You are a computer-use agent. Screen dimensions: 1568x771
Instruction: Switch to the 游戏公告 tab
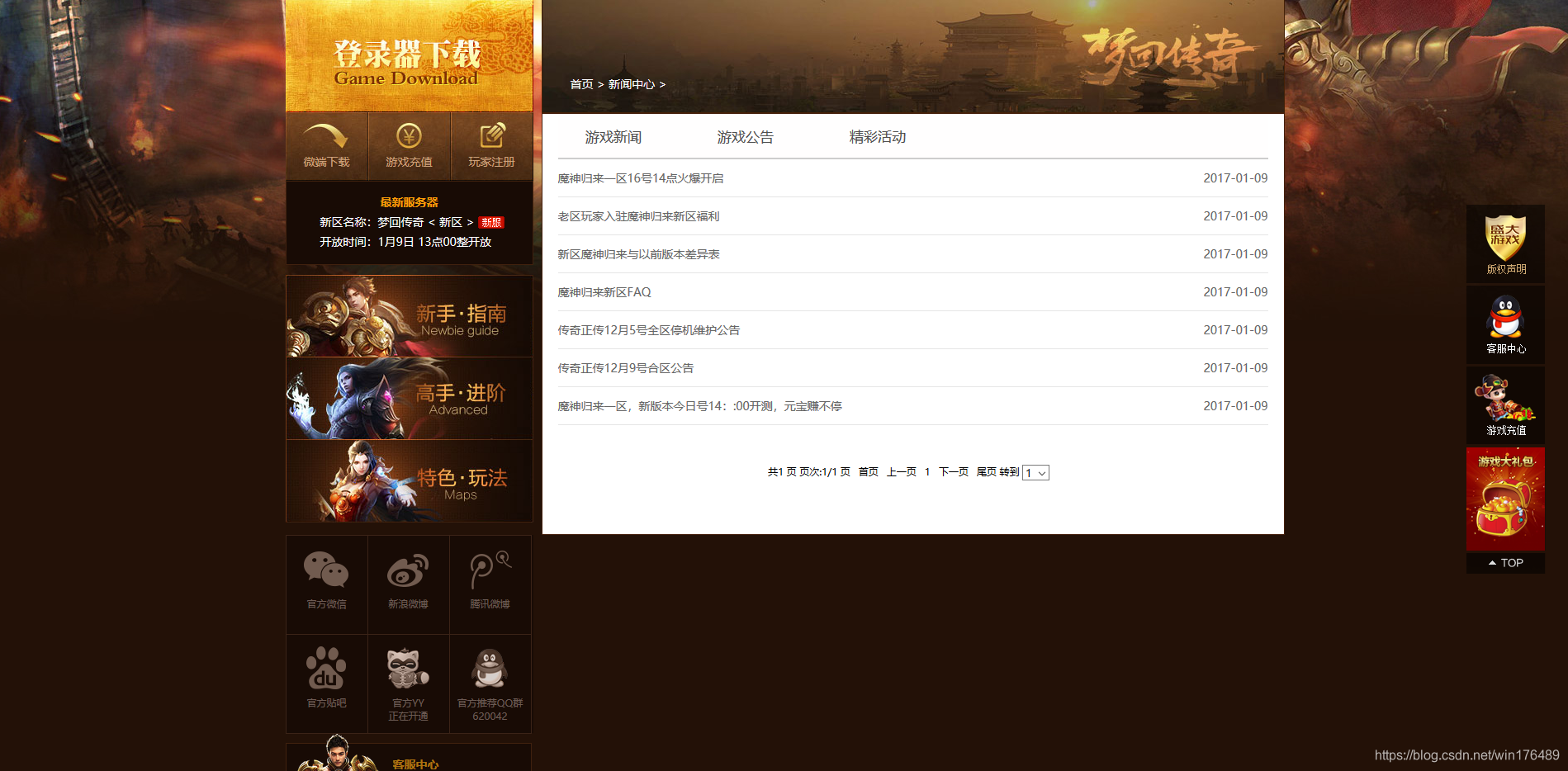(745, 137)
